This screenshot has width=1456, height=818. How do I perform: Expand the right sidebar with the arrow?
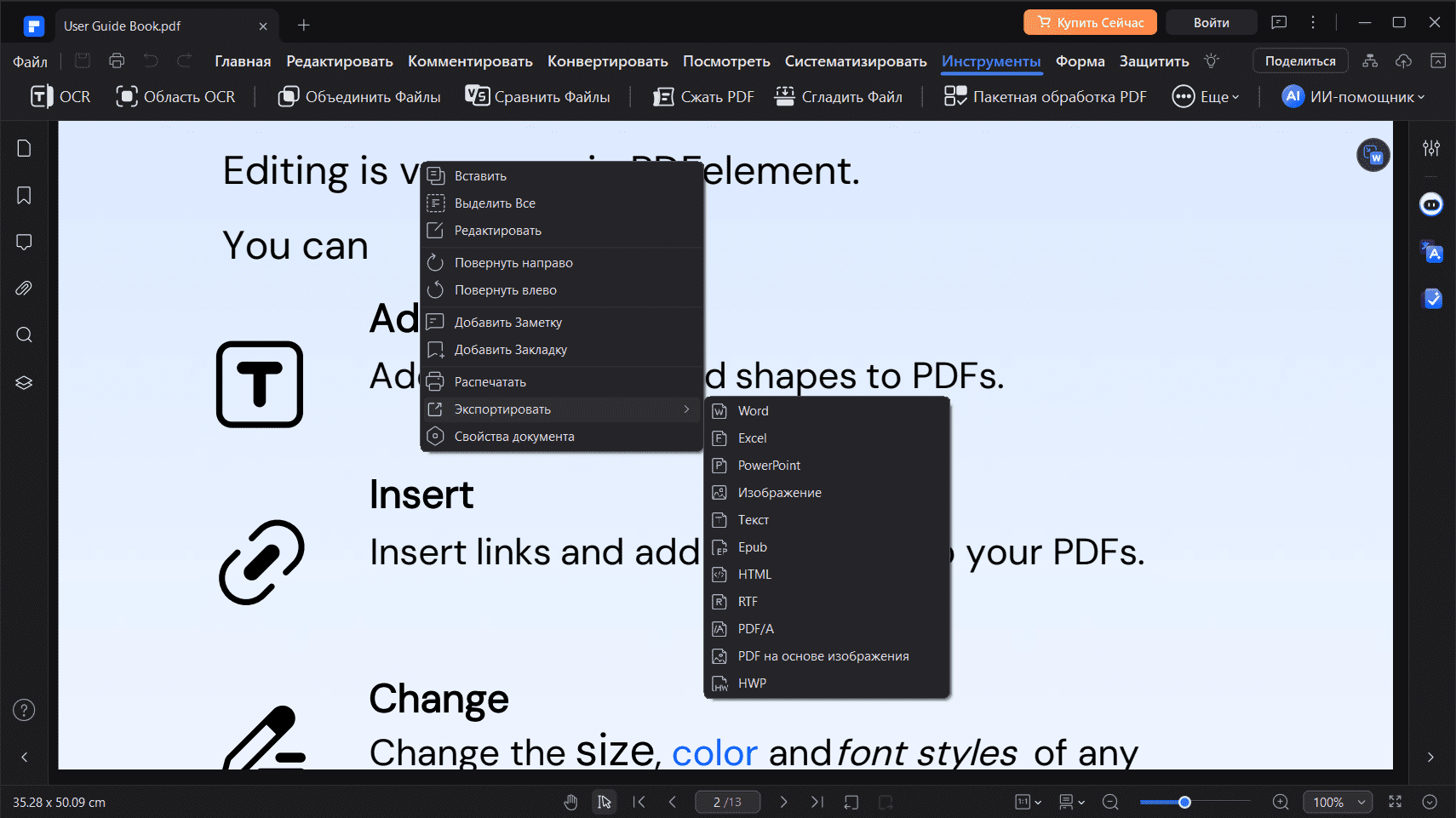[x=1430, y=757]
